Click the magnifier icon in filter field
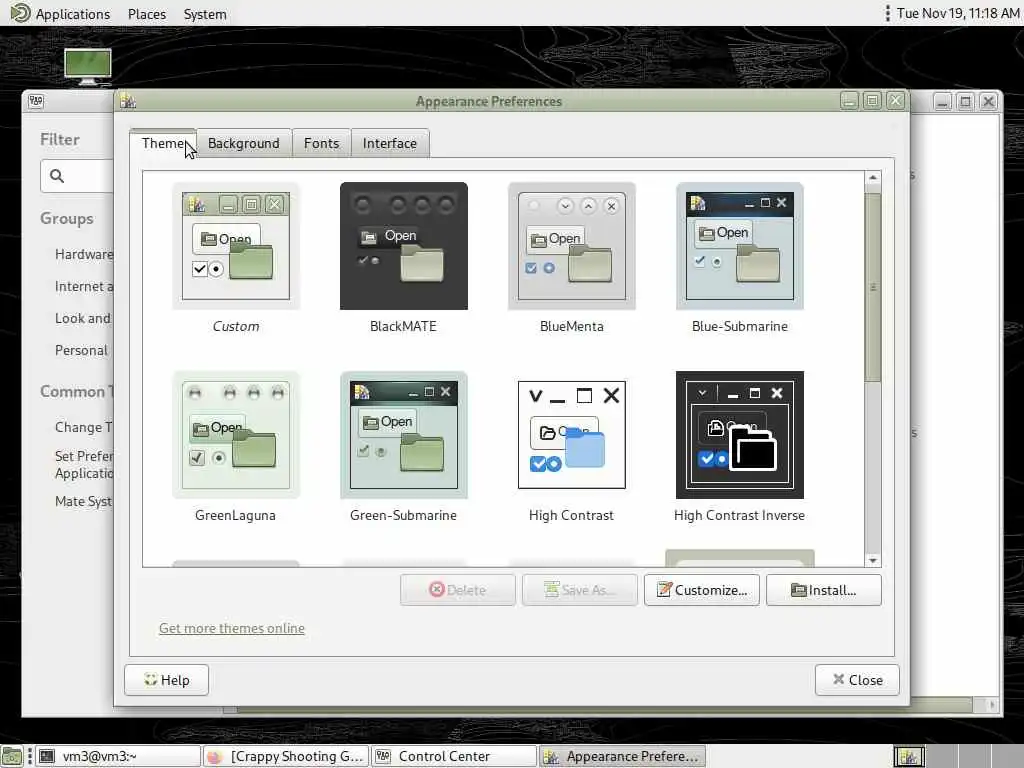Viewport: 1024px width, 768px height. click(57, 176)
